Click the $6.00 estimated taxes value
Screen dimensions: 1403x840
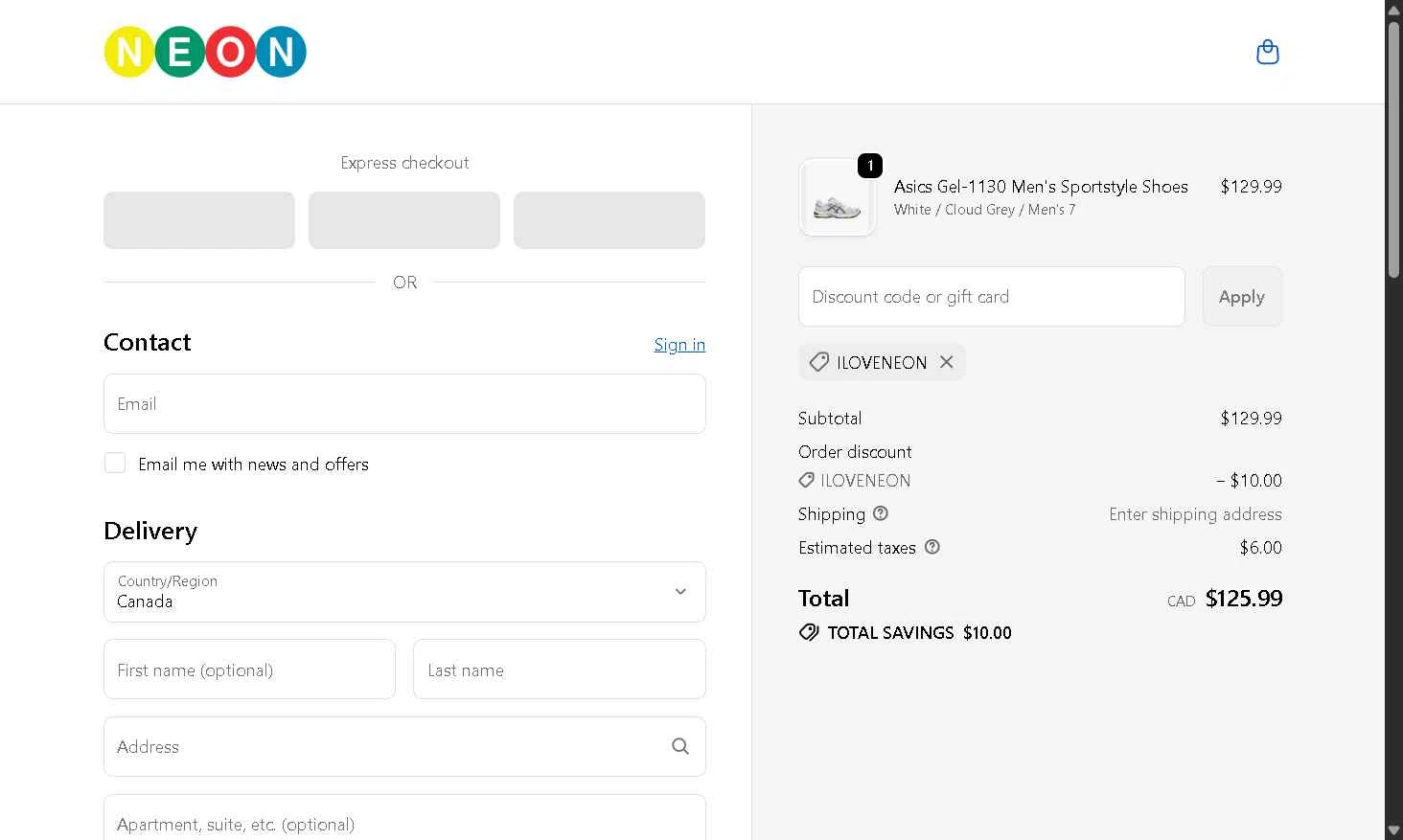(1261, 548)
